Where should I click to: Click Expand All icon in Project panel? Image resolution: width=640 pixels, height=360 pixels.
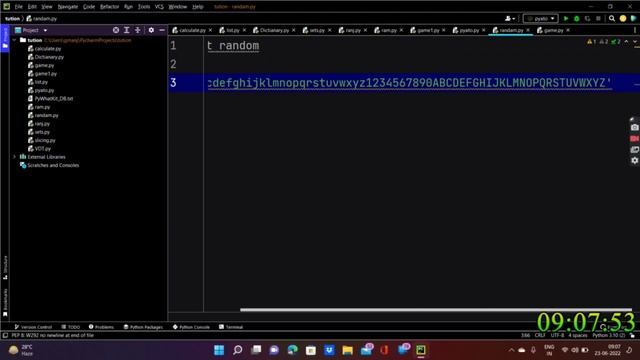[127, 30]
